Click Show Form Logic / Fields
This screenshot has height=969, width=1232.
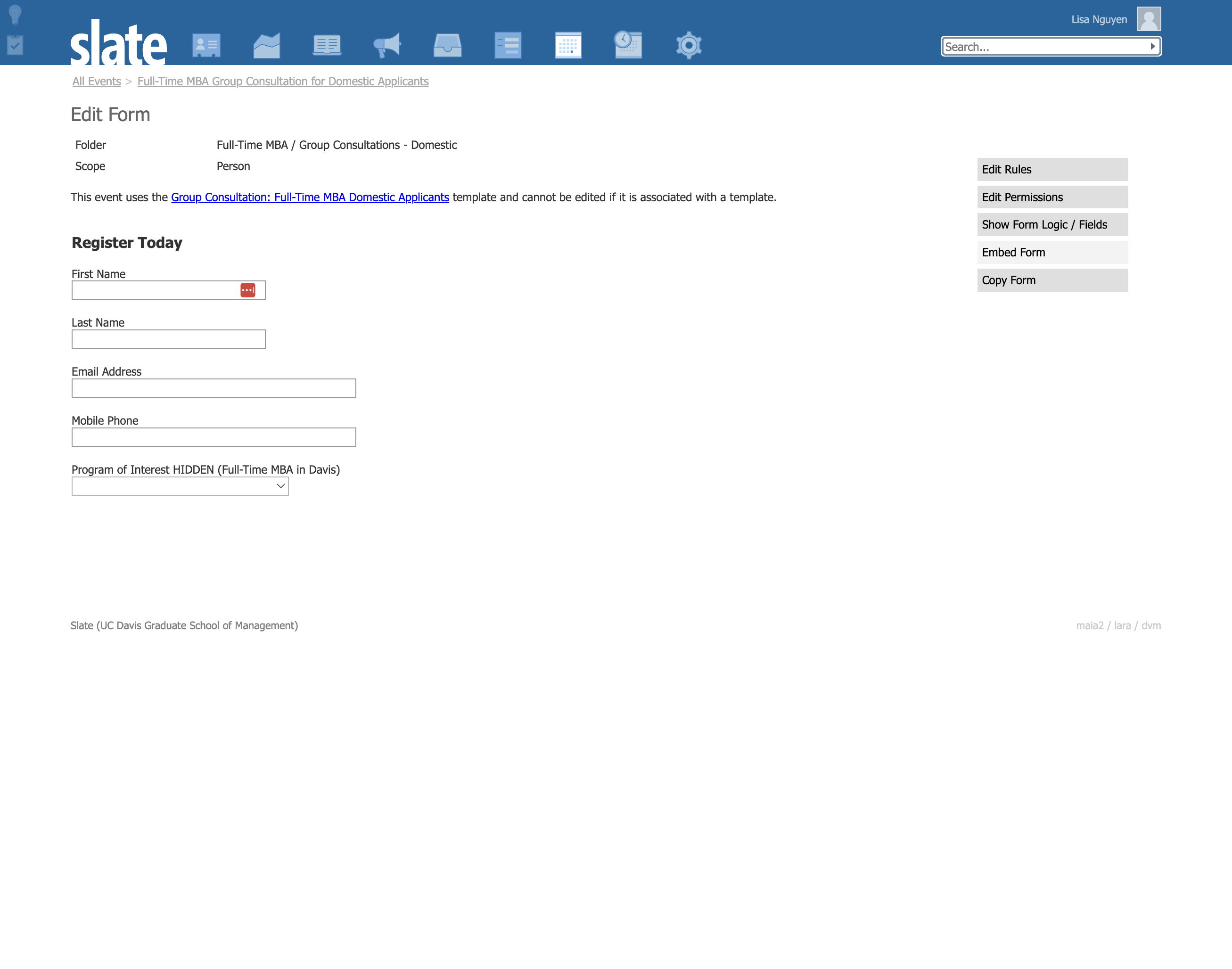1052,225
